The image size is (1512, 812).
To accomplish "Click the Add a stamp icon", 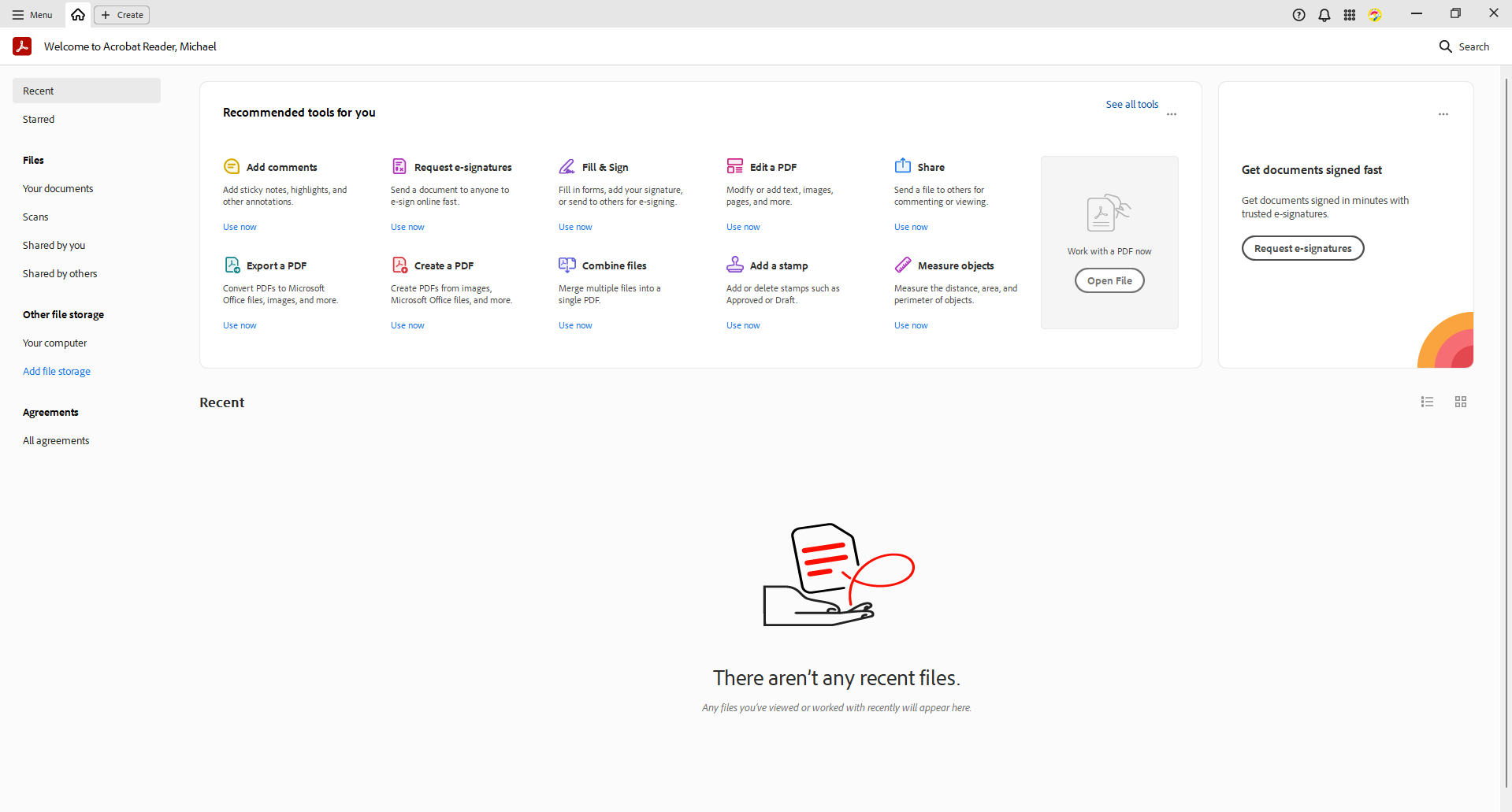I will [735, 265].
